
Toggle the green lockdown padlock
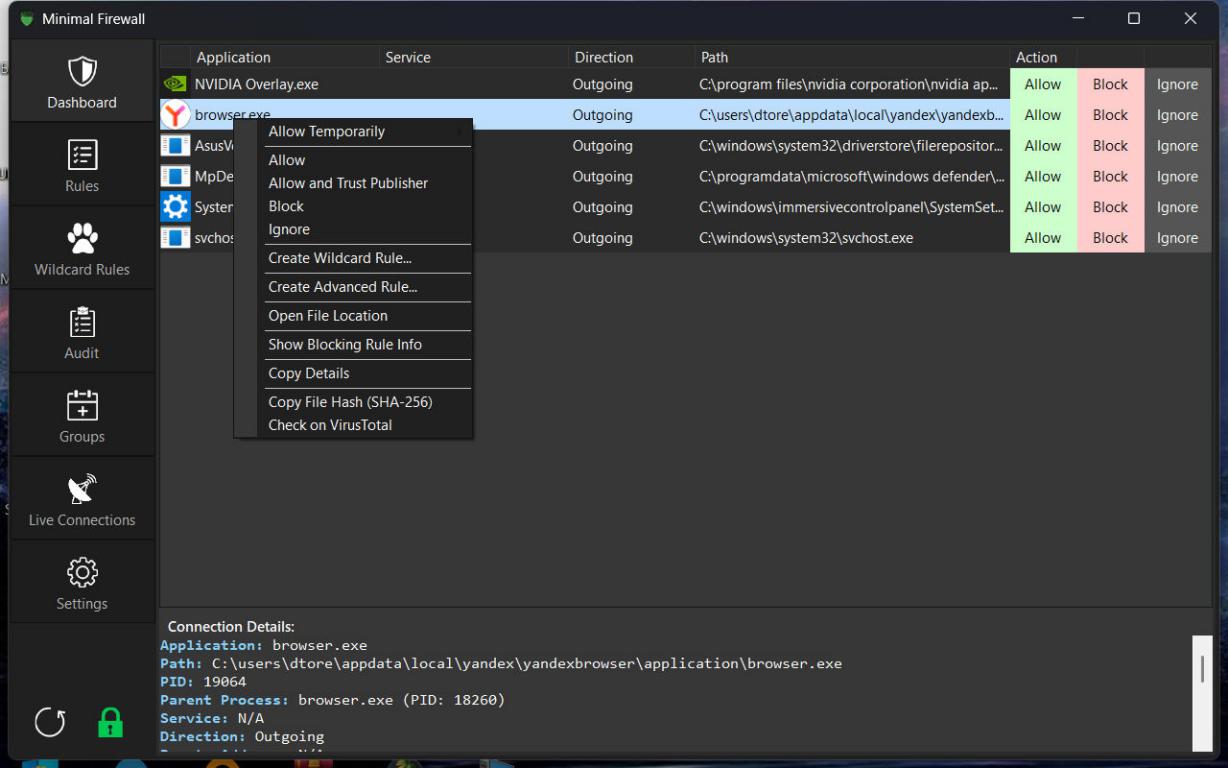[x=110, y=722]
